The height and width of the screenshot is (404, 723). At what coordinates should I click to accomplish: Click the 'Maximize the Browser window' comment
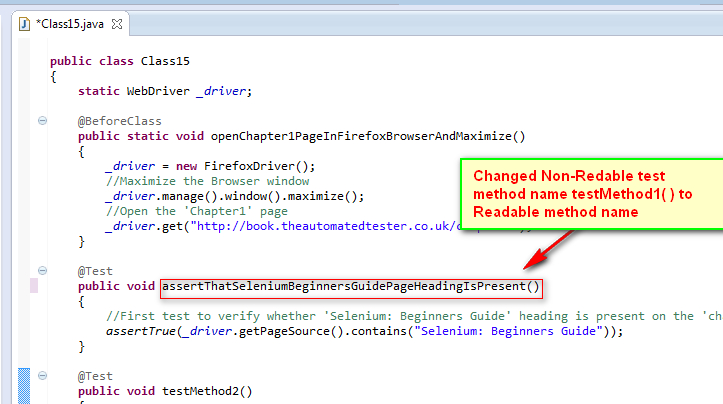click(x=207, y=181)
